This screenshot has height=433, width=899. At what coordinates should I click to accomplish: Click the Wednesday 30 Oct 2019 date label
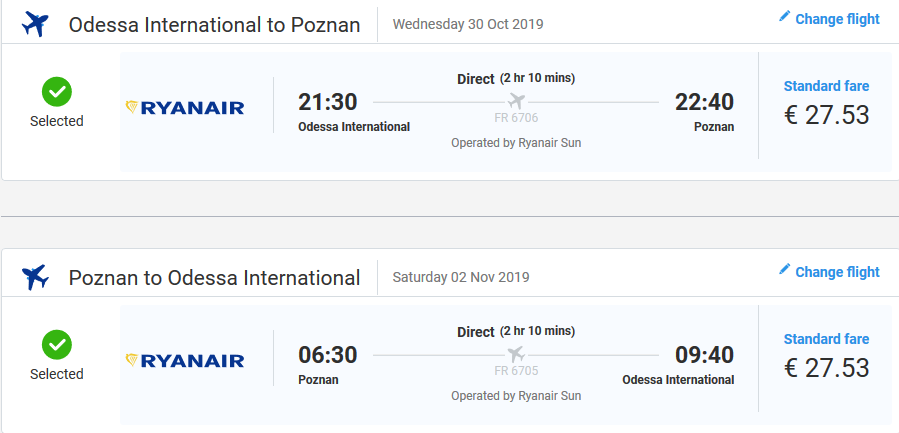click(468, 24)
